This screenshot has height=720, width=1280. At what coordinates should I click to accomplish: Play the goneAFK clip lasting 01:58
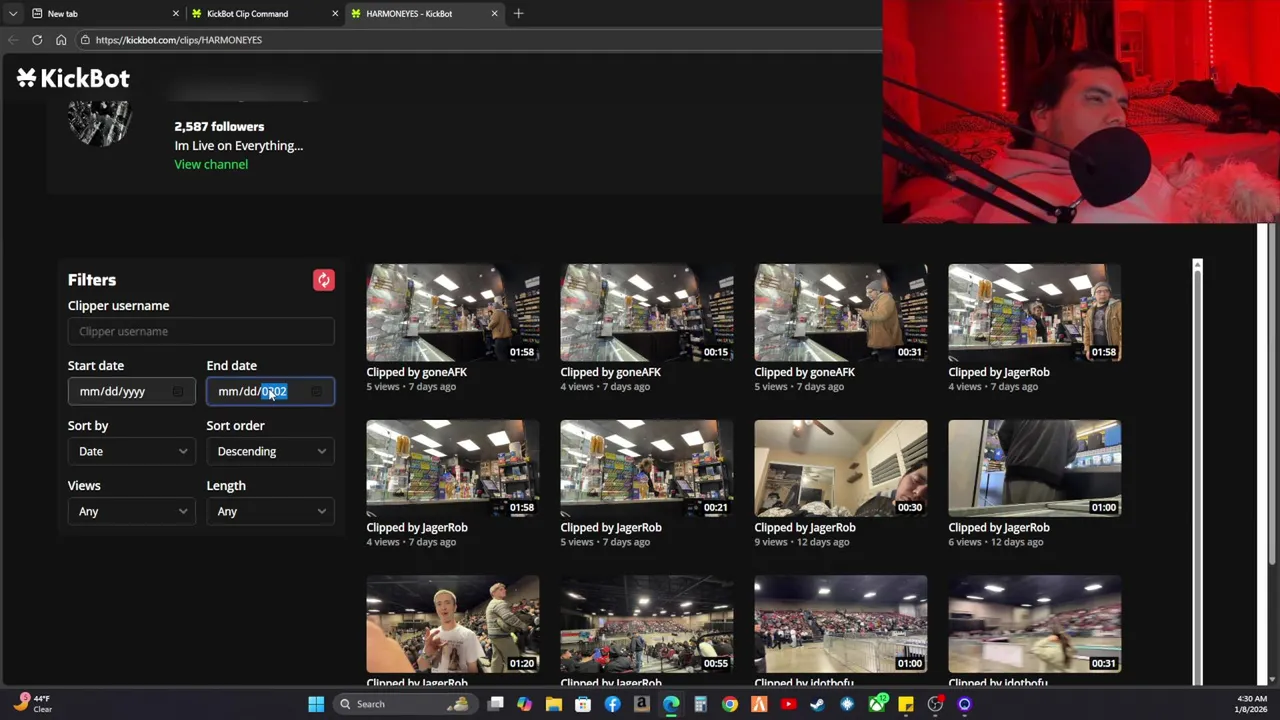(x=453, y=313)
